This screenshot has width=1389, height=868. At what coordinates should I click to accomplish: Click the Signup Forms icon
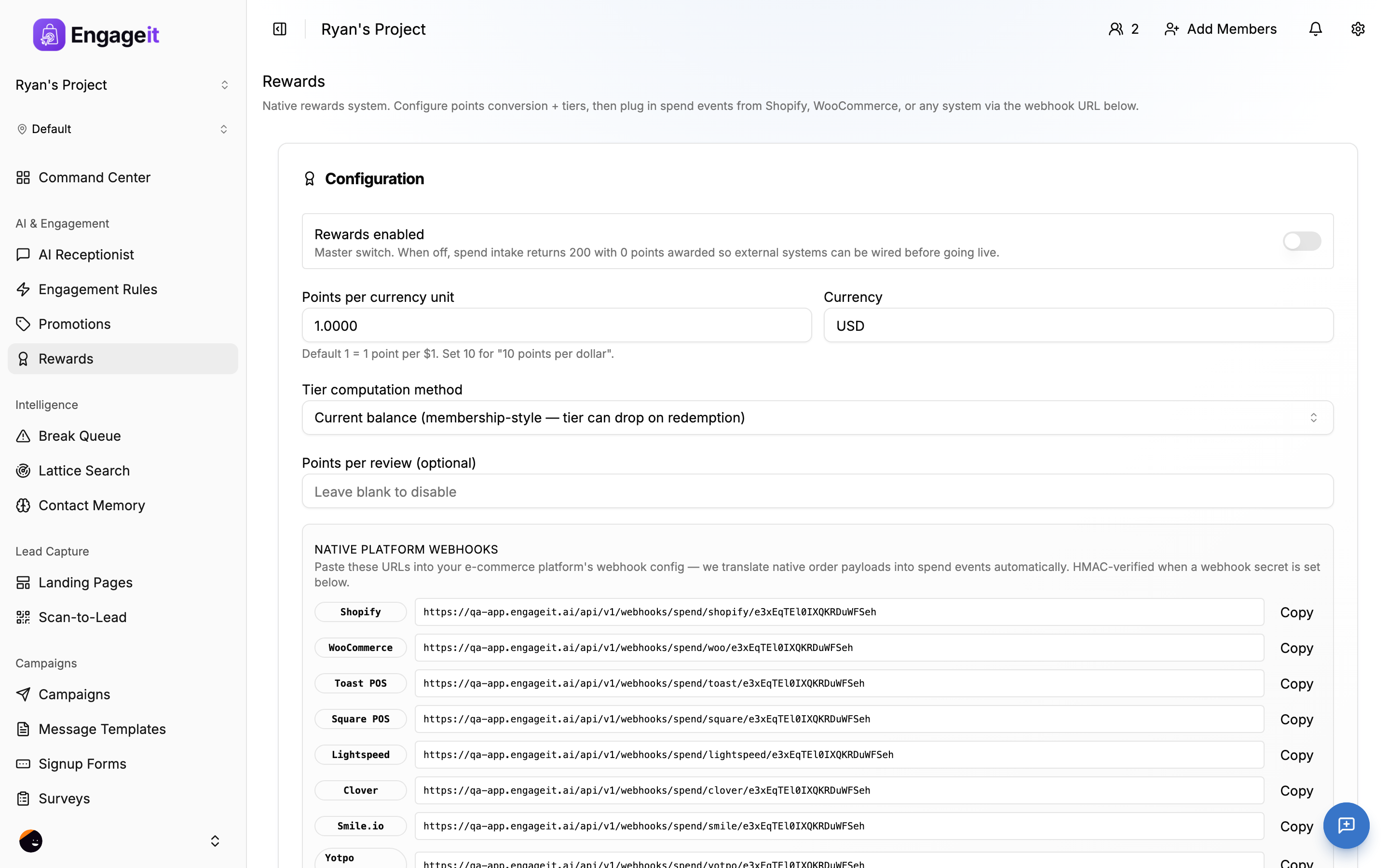click(23, 763)
